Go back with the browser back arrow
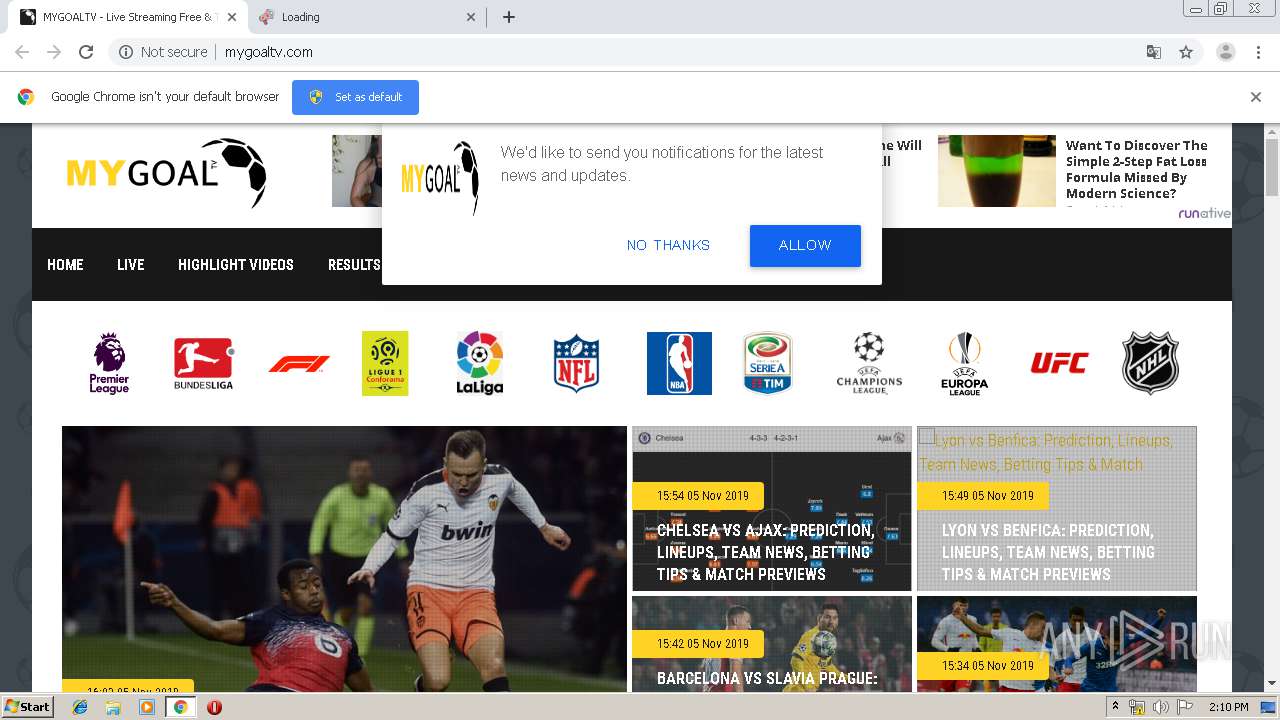The height and width of the screenshot is (720, 1280). 22,52
